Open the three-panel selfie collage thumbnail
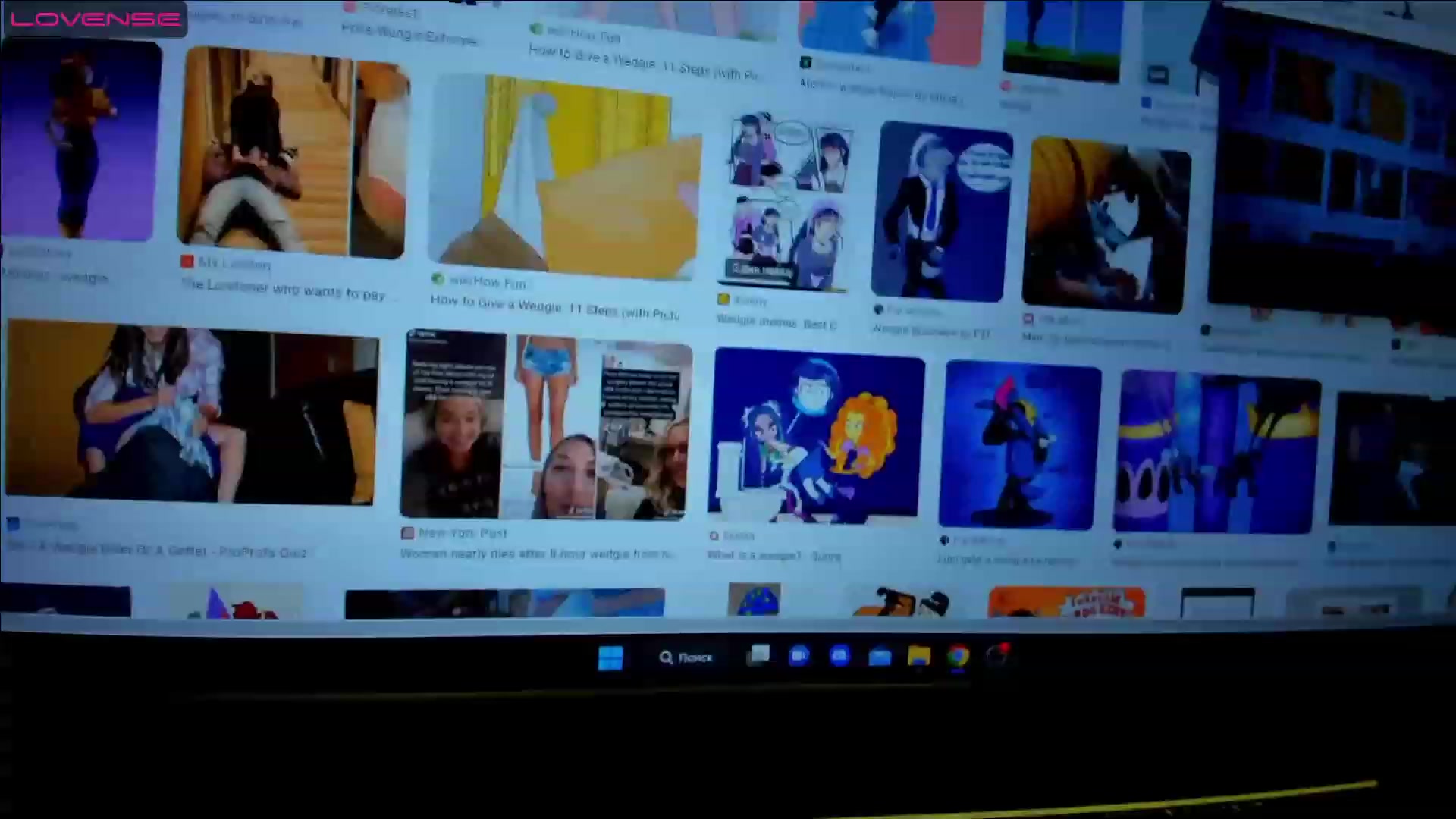This screenshot has width=1456, height=819. [x=545, y=426]
